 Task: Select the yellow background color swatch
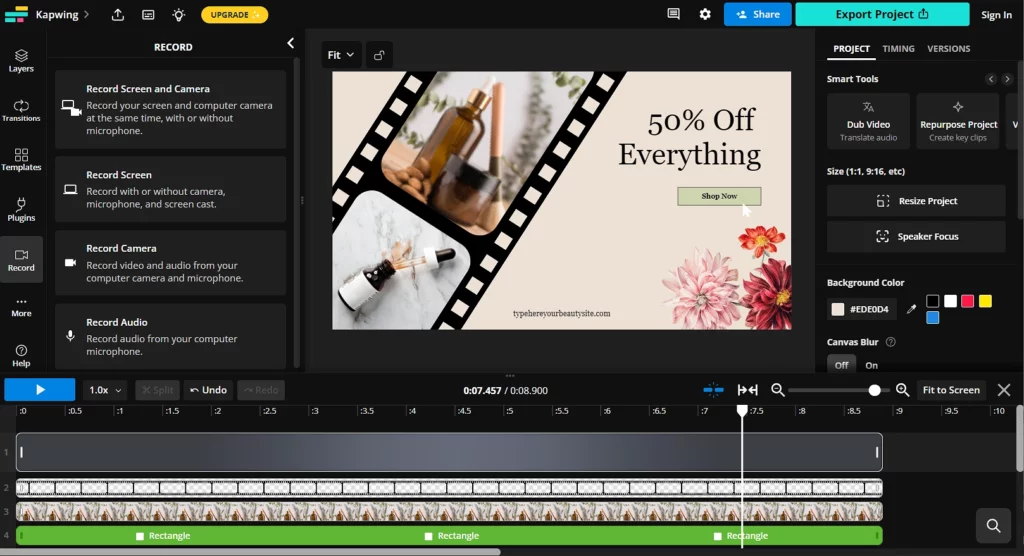(985, 301)
